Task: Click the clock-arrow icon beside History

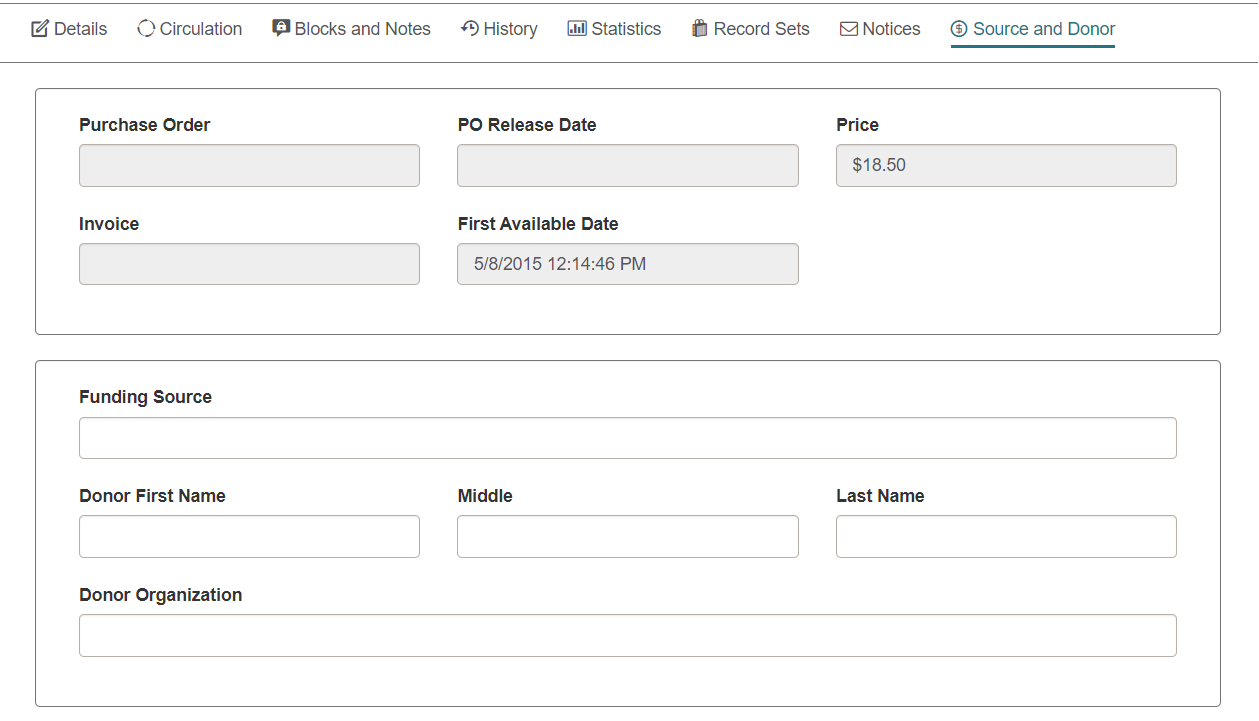Action: point(468,29)
